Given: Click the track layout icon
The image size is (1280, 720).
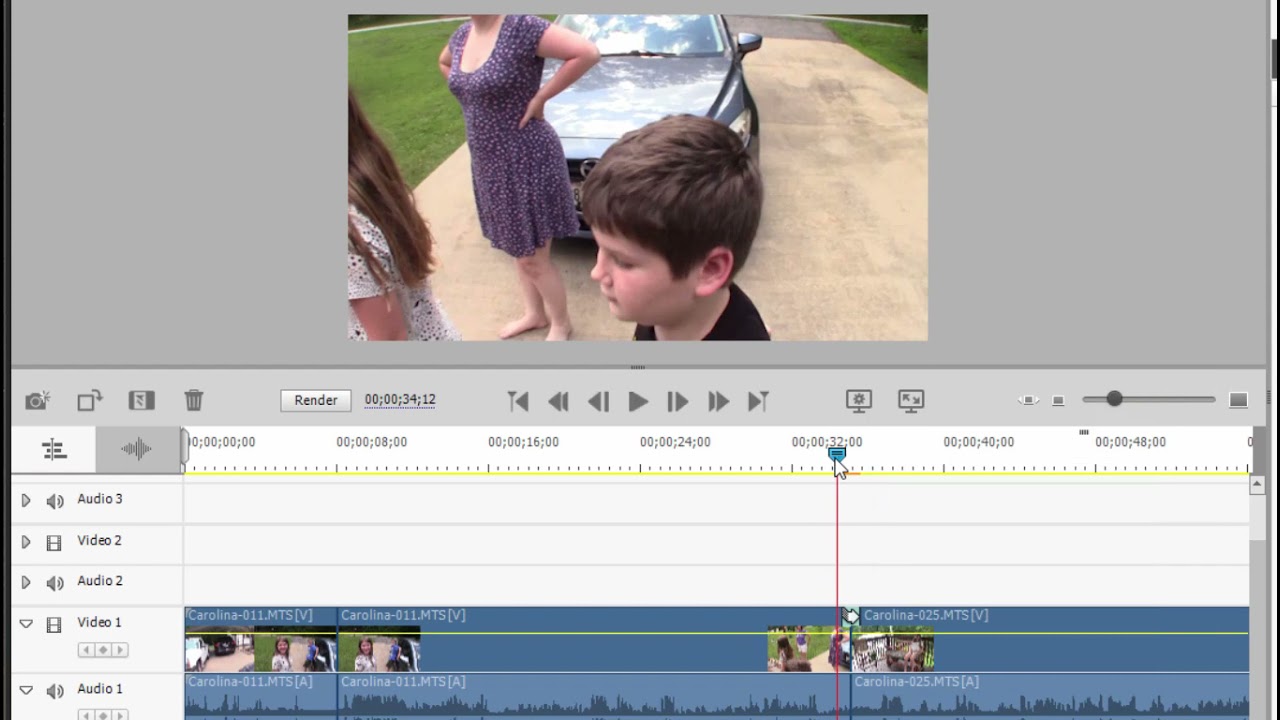Looking at the screenshot, I should coord(54,450).
